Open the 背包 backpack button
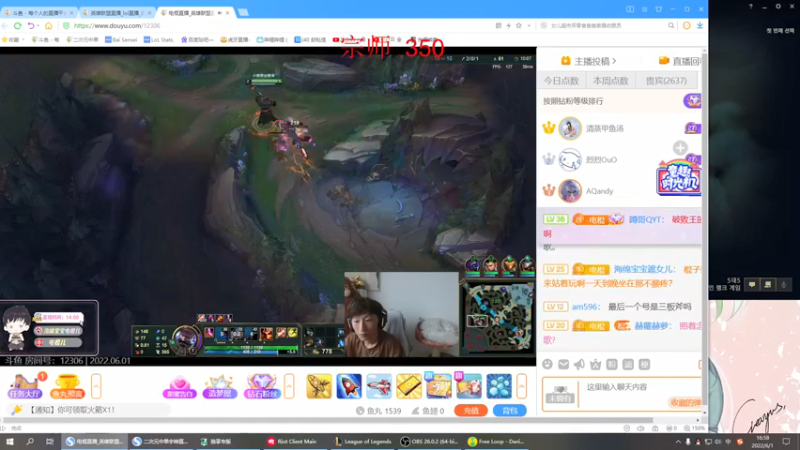 510,411
